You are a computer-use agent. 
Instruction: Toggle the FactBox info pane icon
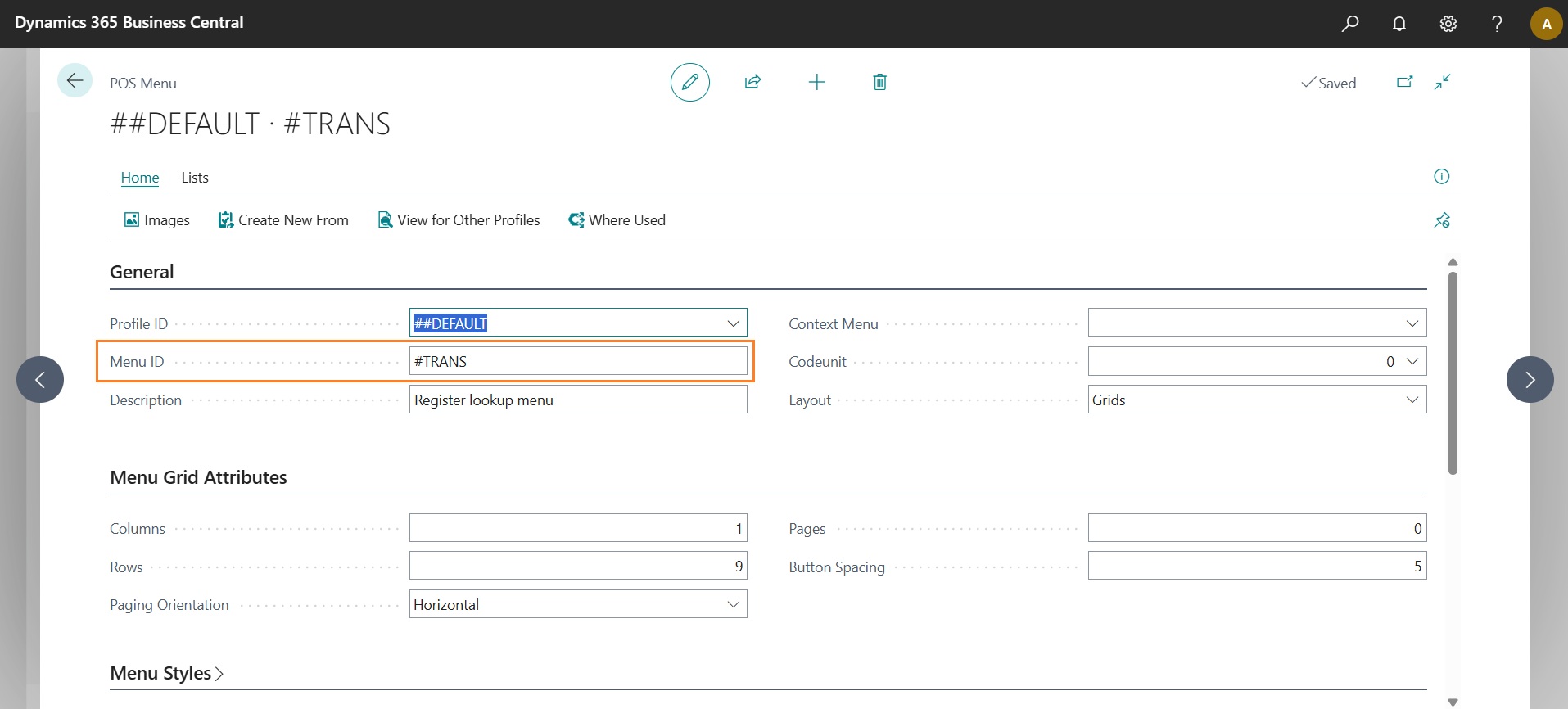1441,177
